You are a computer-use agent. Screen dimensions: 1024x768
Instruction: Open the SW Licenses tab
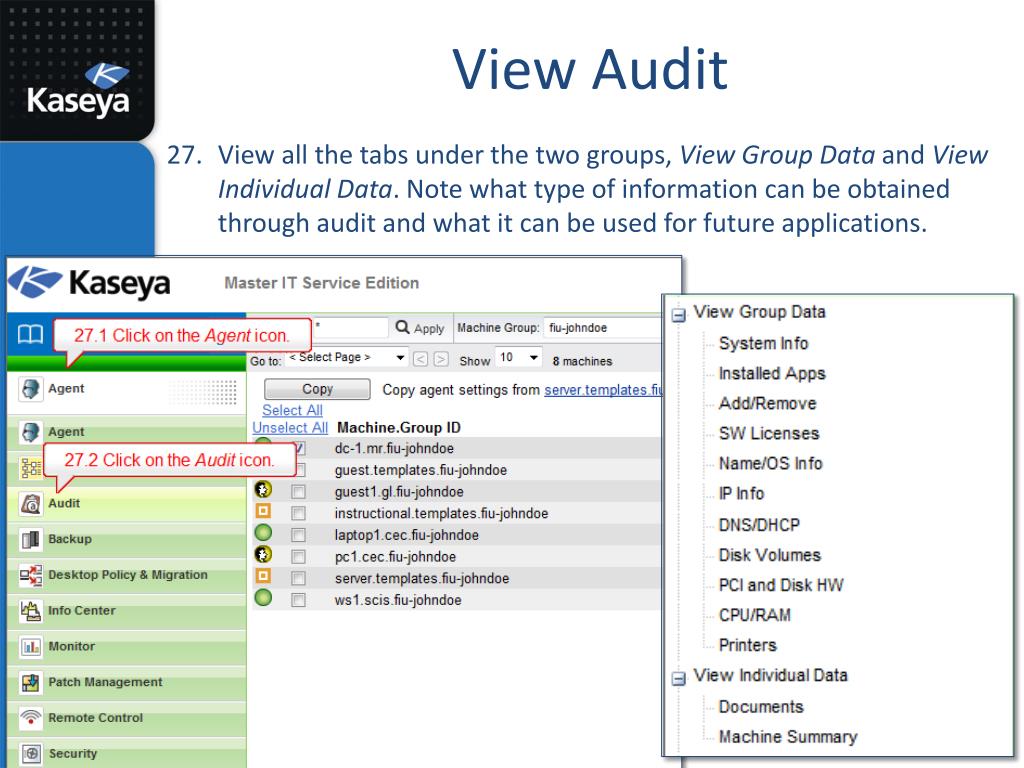769,434
